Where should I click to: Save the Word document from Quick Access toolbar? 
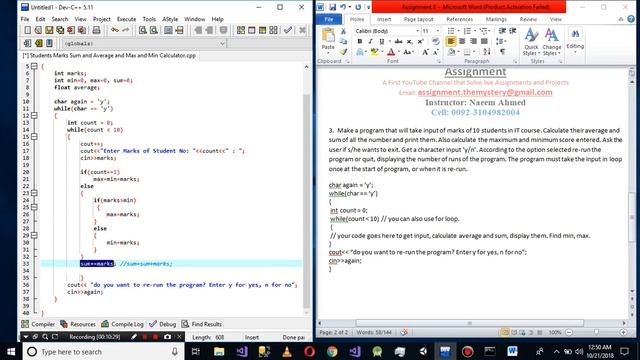click(x=333, y=7)
